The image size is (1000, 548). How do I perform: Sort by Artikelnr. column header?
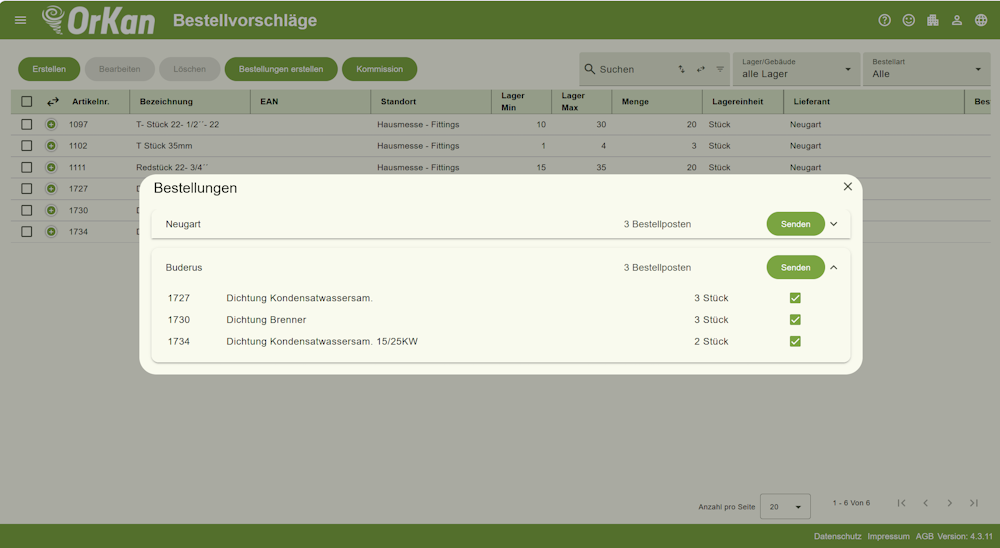[x=91, y=101]
